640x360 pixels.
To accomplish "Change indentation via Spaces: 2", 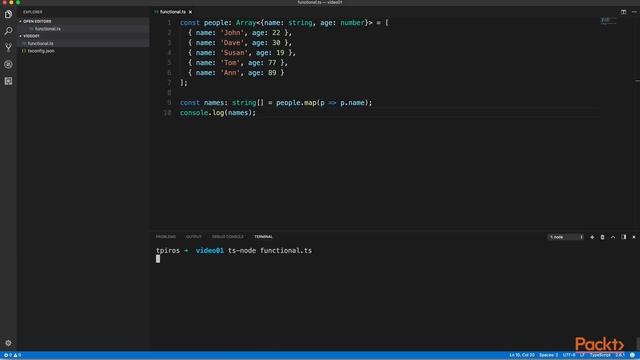I will (548, 355).
